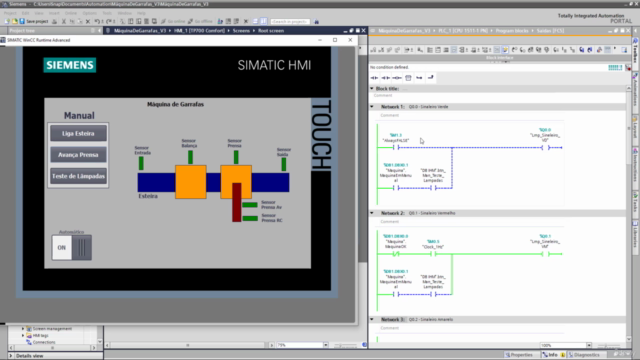Click the Avança Prensa button

[78, 155]
